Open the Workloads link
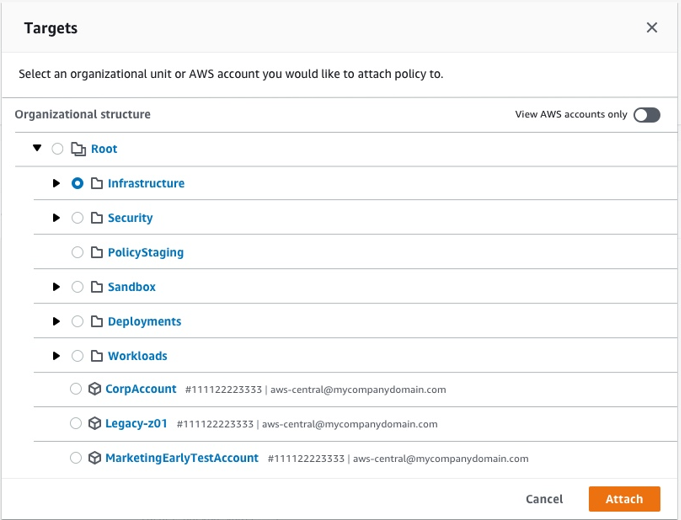 pyautogui.click(x=137, y=356)
